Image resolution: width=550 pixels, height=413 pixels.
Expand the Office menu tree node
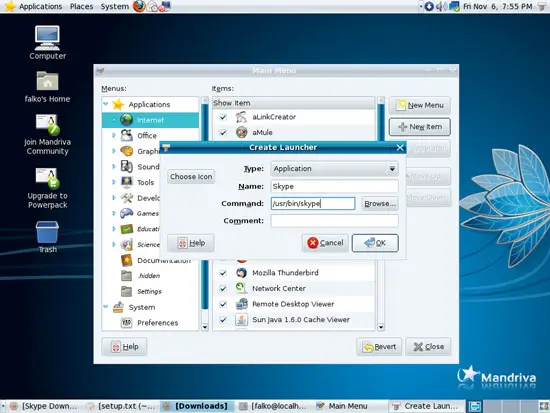click(x=114, y=135)
